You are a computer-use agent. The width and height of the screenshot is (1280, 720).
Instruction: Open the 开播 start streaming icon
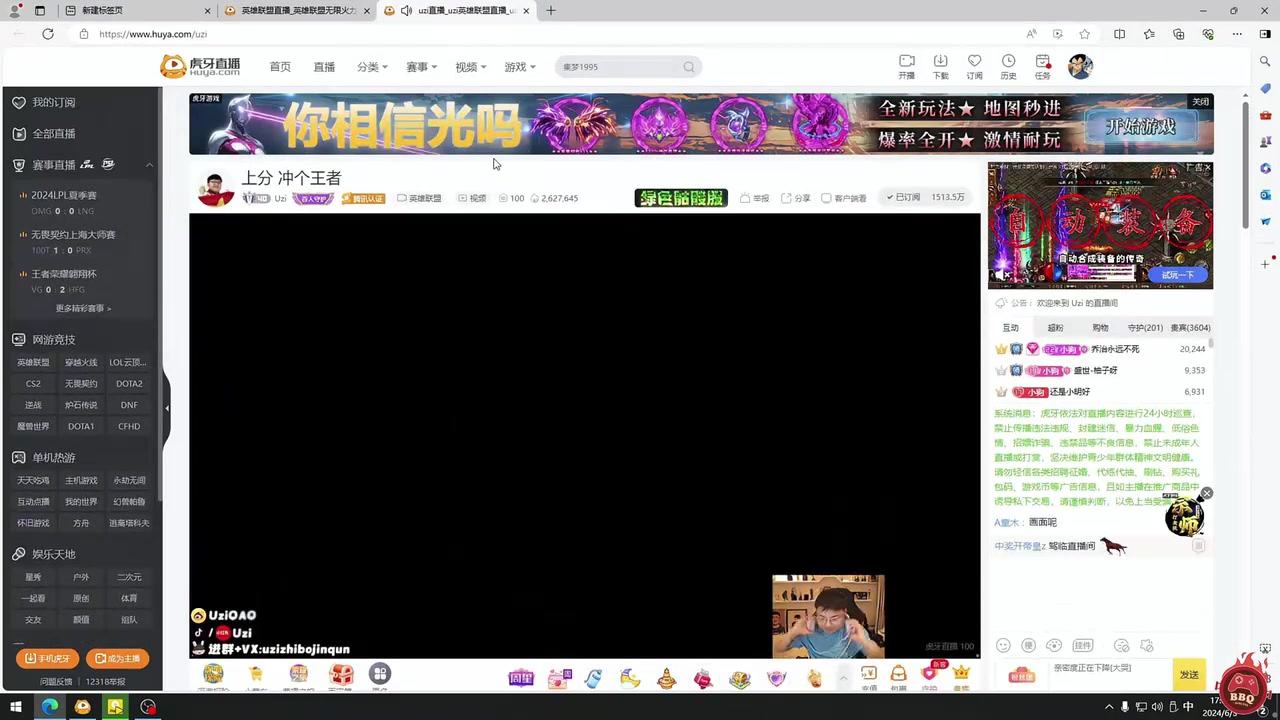[906, 62]
